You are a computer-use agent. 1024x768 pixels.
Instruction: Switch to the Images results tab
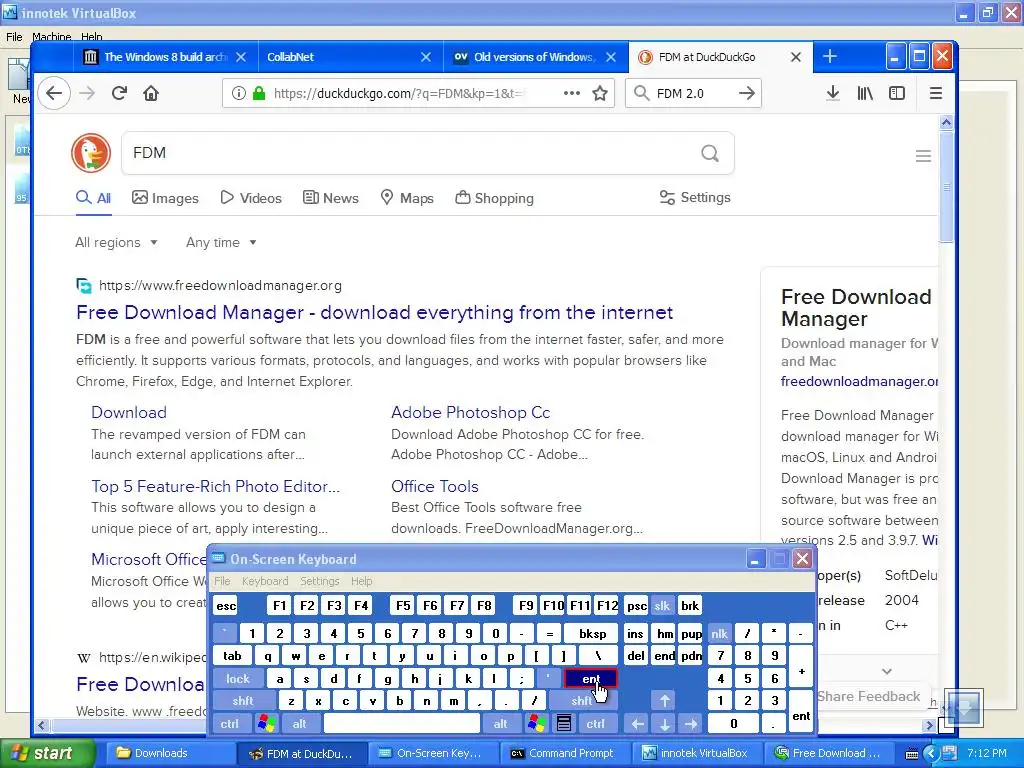(x=165, y=198)
